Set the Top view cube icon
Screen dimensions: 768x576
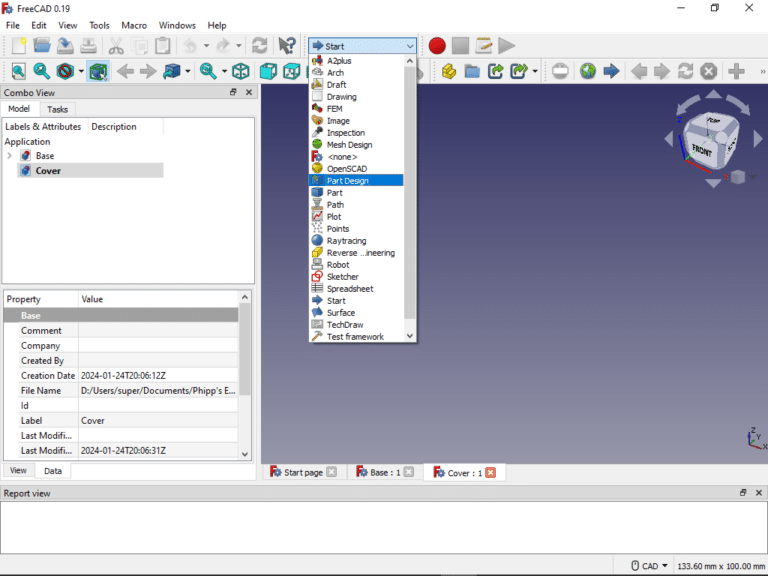(x=291, y=71)
